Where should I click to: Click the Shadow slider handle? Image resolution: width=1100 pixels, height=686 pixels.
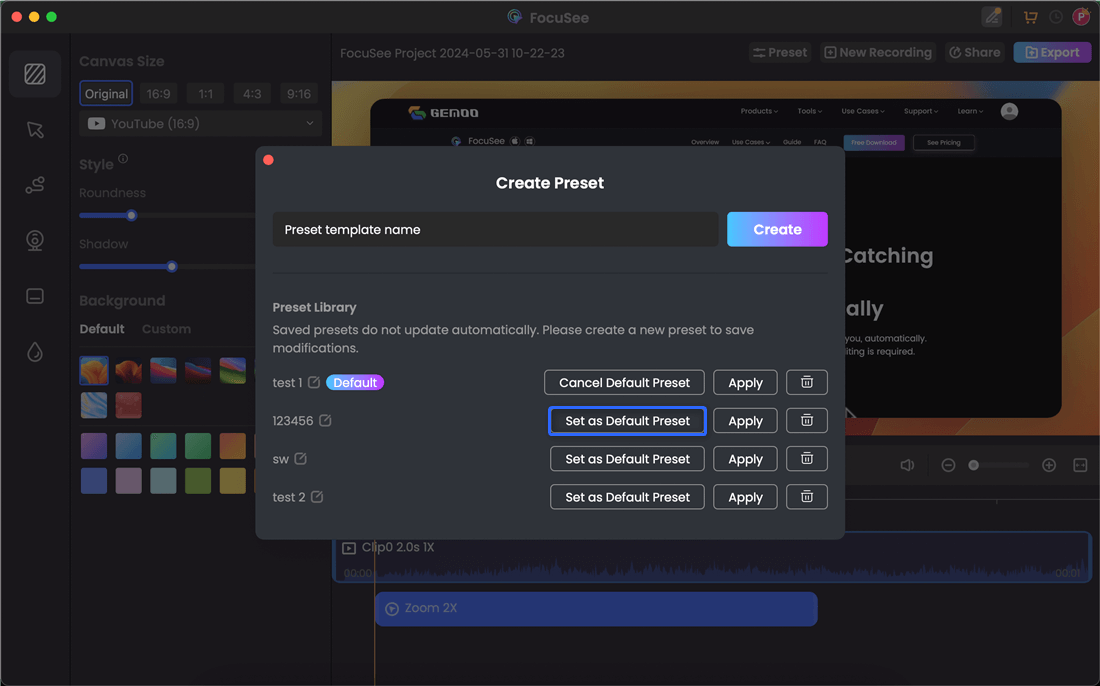pos(172,267)
